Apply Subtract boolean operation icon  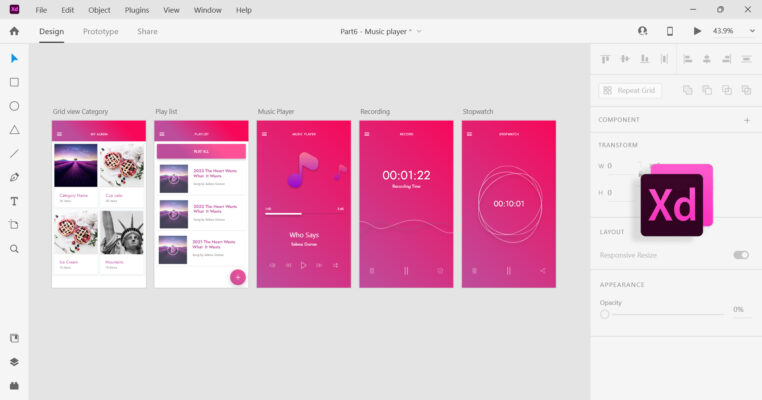[707, 90]
